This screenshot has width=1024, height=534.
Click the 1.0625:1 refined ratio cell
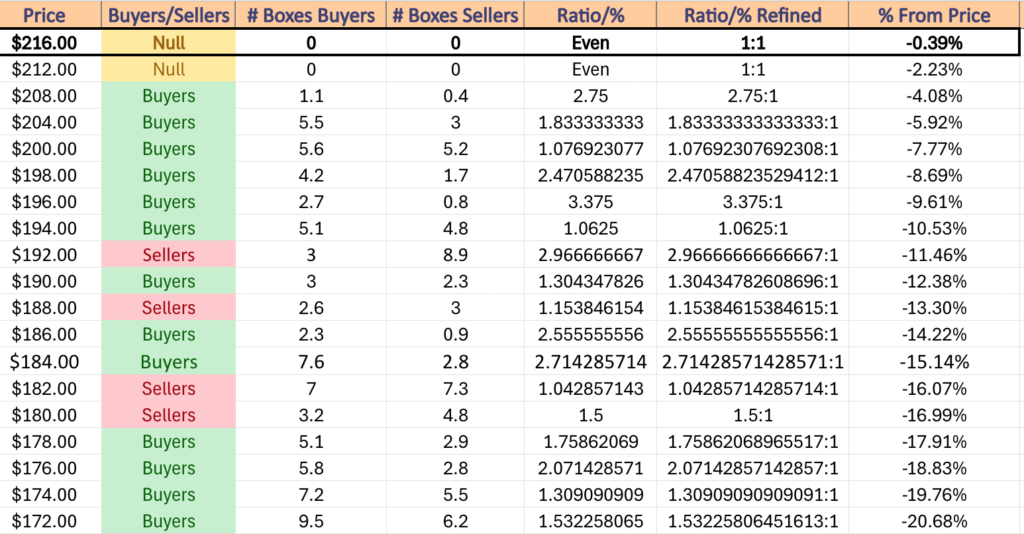(x=752, y=228)
